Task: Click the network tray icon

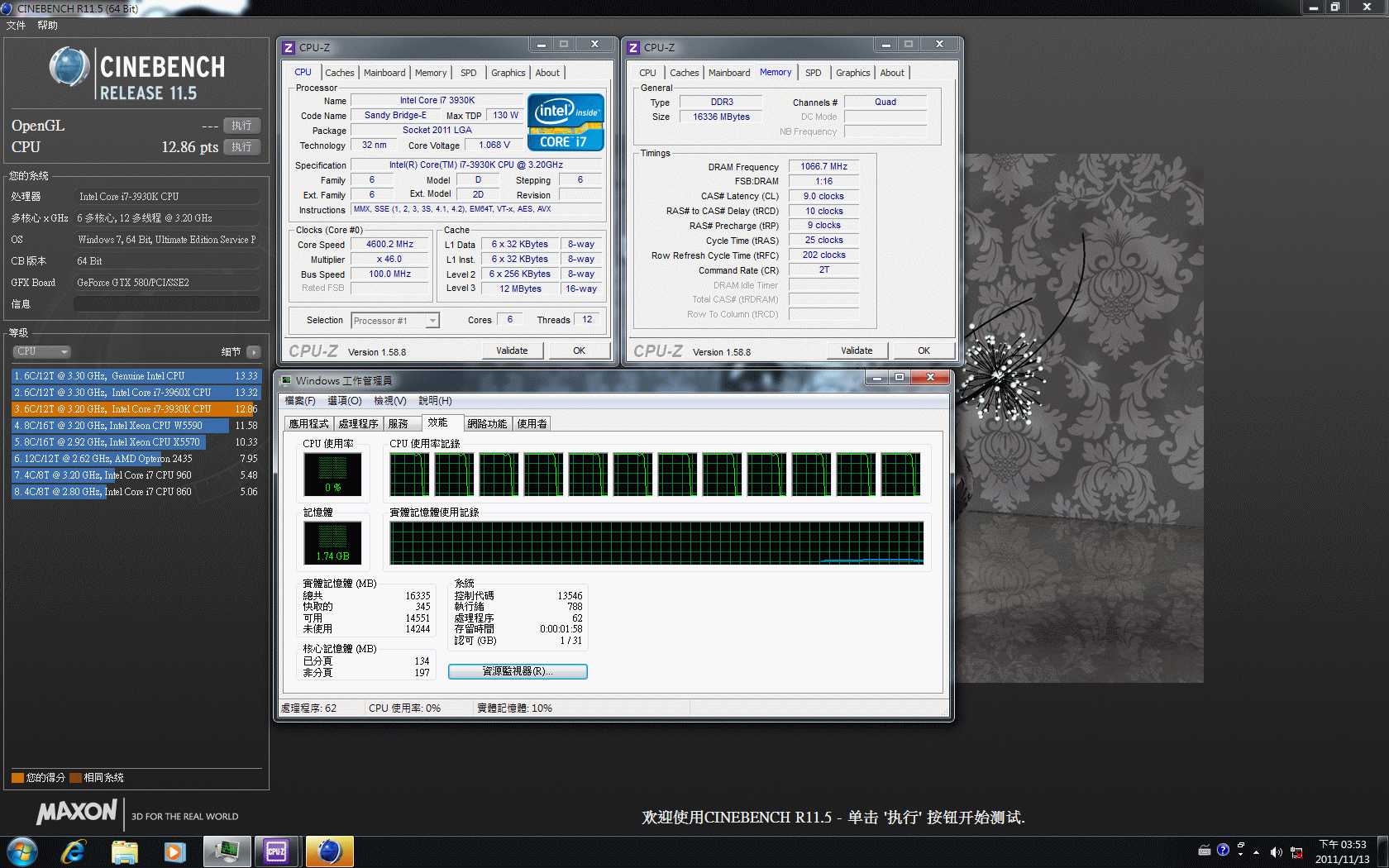Action: click(1296, 852)
